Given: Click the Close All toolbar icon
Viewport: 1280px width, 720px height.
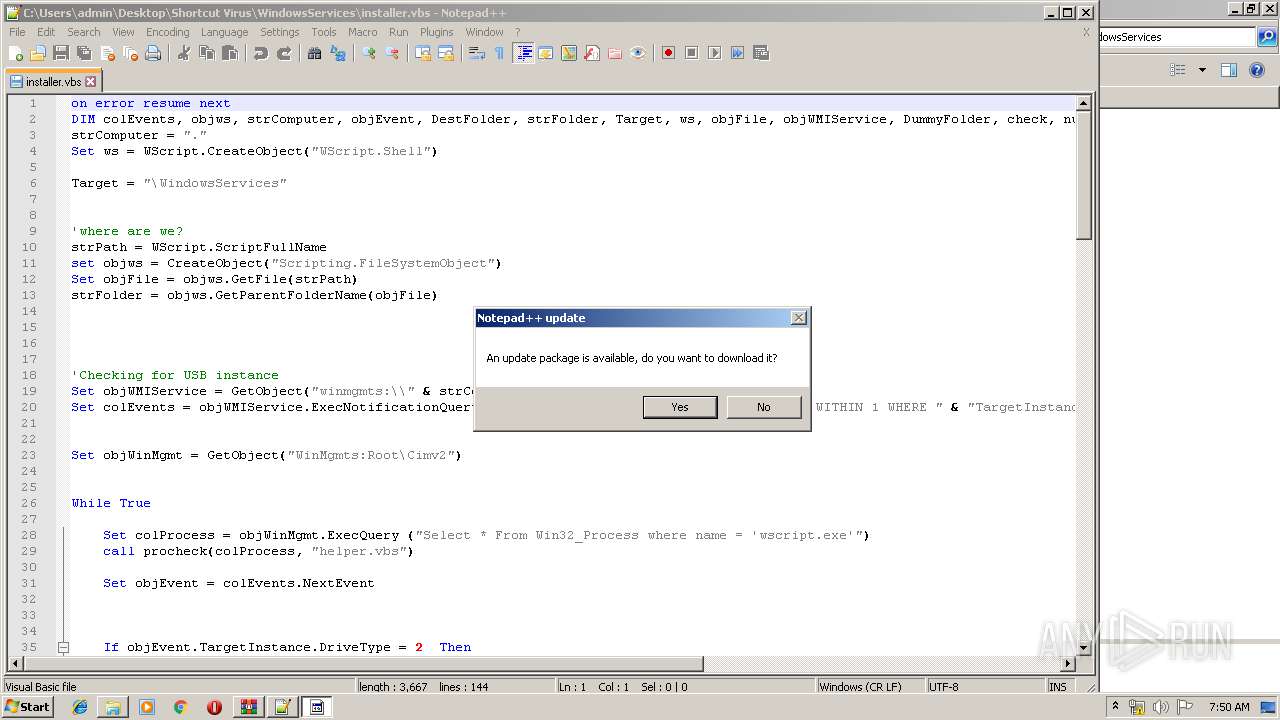Looking at the screenshot, I should 130,53.
